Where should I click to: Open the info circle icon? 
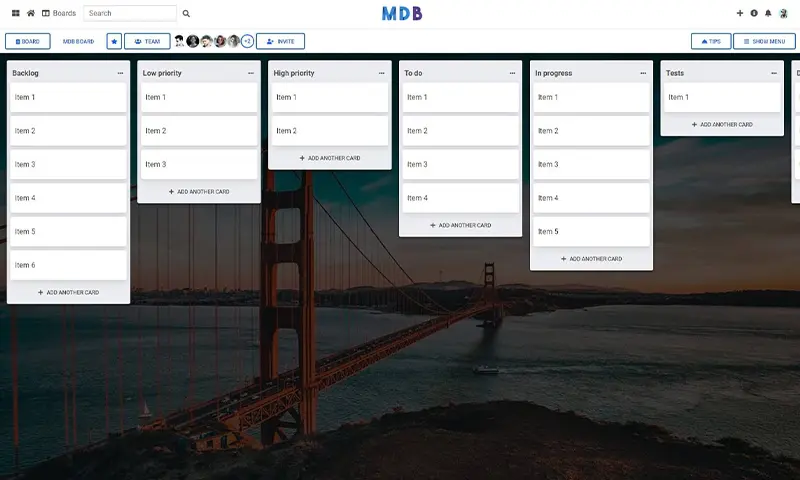point(754,13)
